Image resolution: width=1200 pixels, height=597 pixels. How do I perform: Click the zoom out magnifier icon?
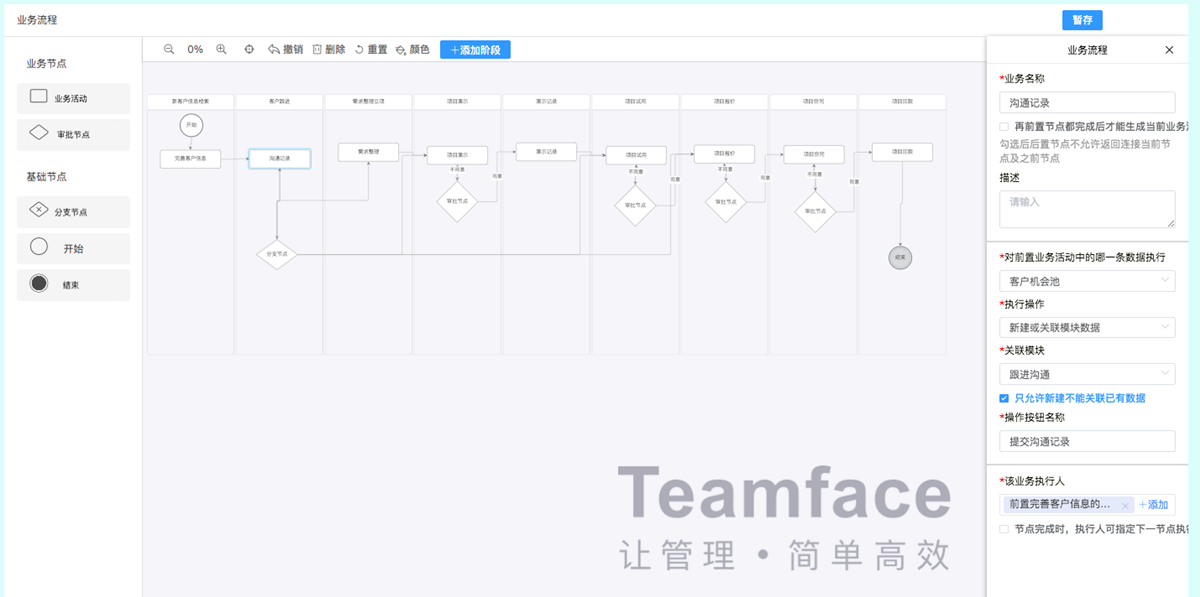pos(169,49)
